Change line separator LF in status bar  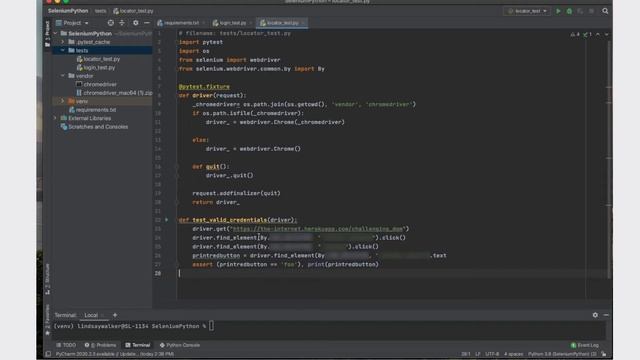[478, 354]
